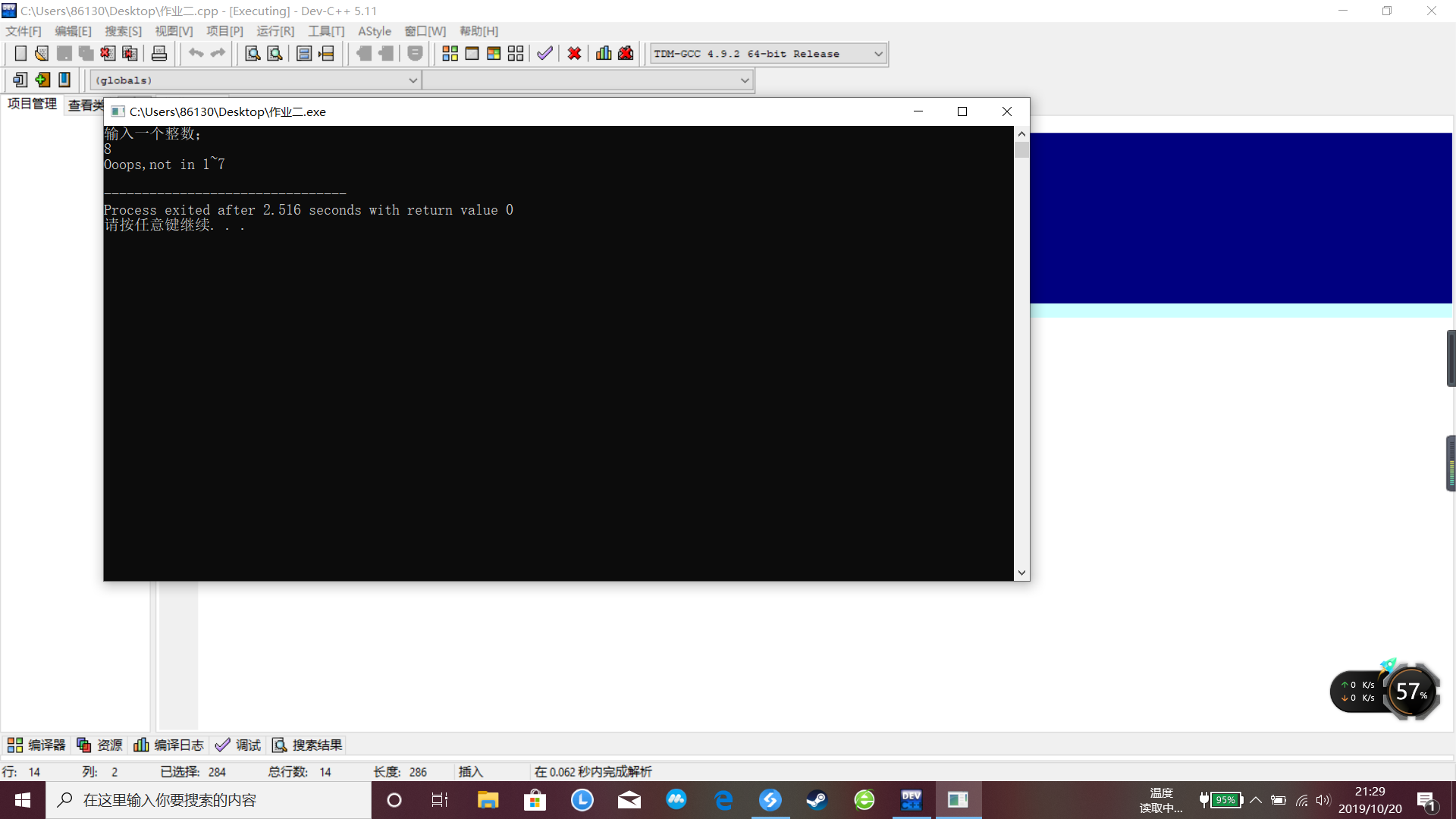Click the Print toolbar icon

[x=159, y=53]
